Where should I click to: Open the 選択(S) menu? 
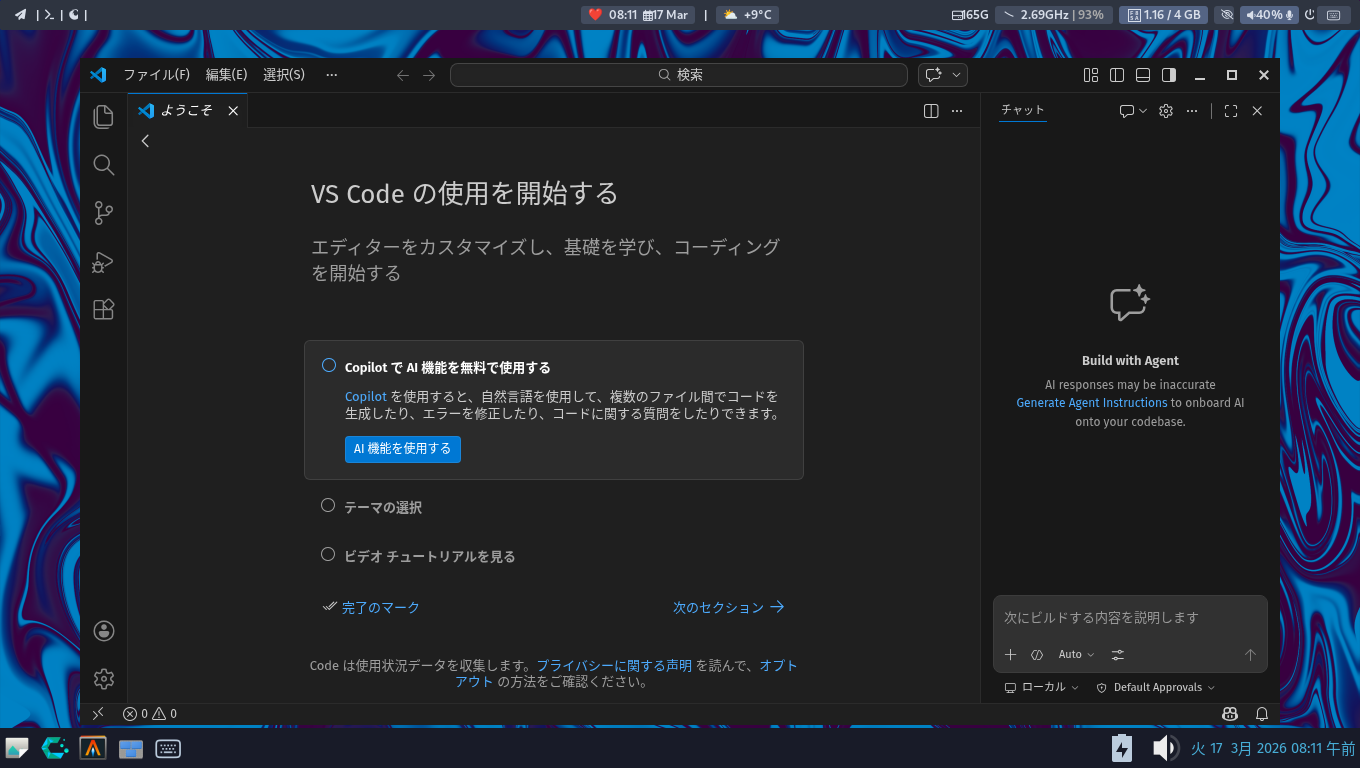tap(284, 75)
